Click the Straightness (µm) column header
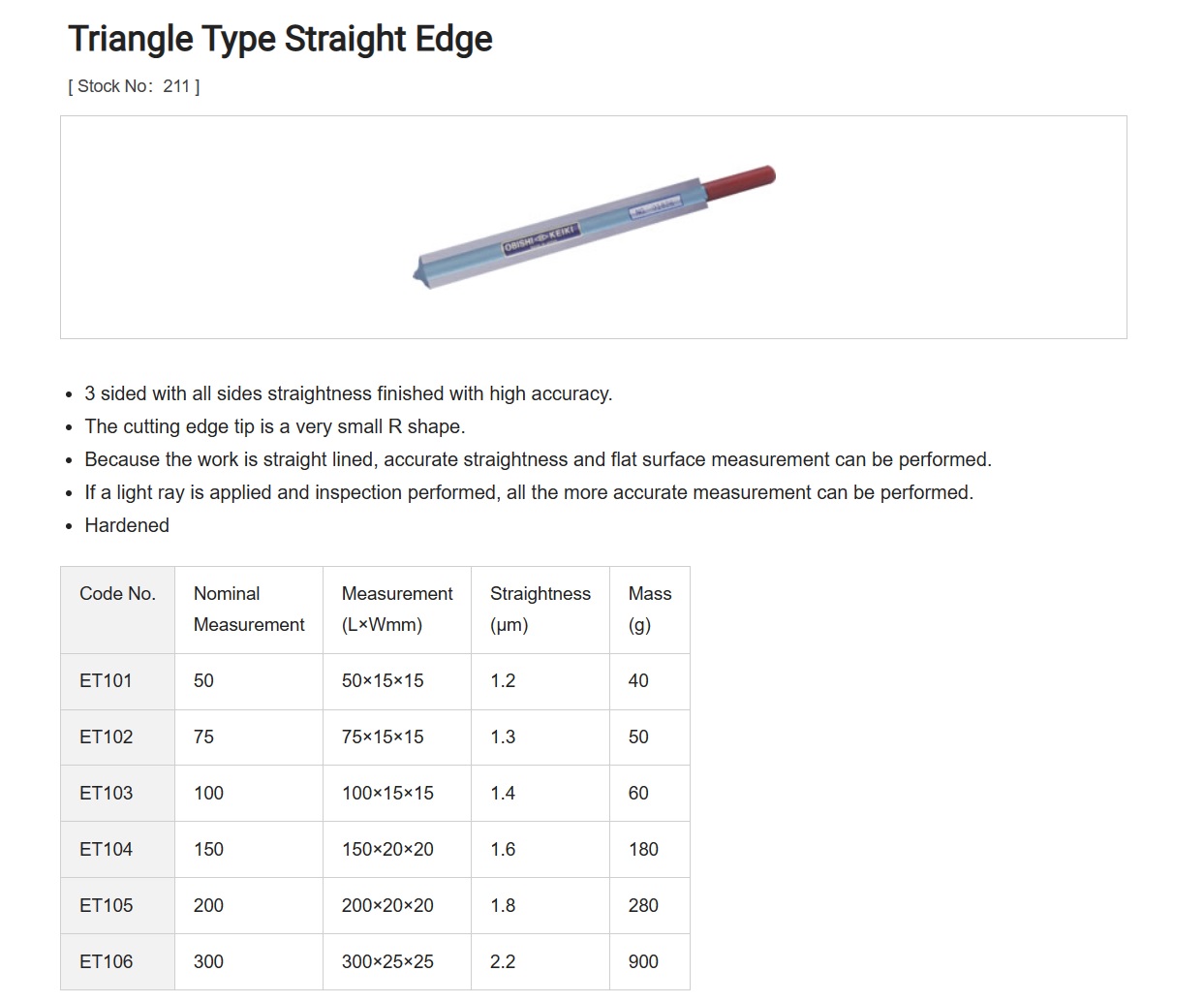This screenshot has width=1204, height=1003. pyautogui.click(x=540, y=610)
